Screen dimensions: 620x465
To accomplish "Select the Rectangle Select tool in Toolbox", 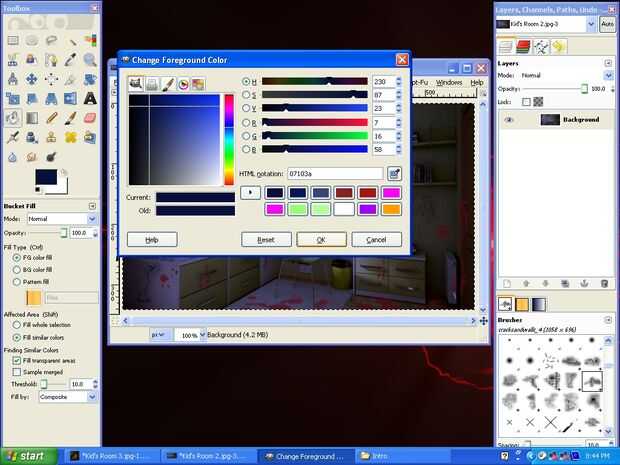I will 13,40.
